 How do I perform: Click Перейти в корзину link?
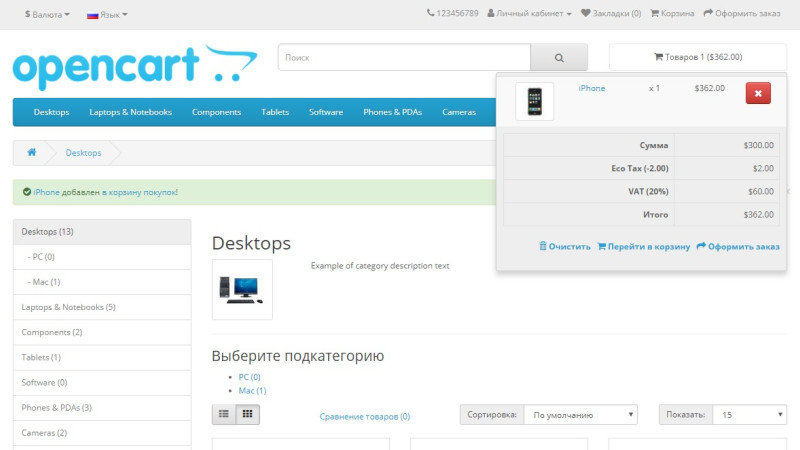click(643, 246)
